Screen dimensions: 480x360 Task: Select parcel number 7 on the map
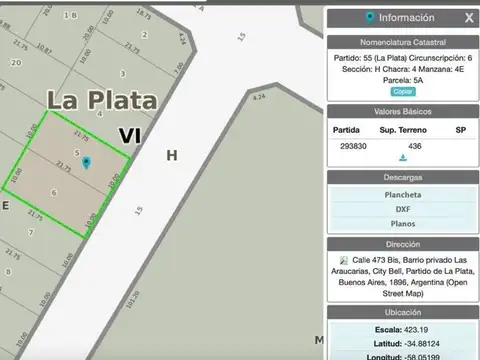coord(31,232)
